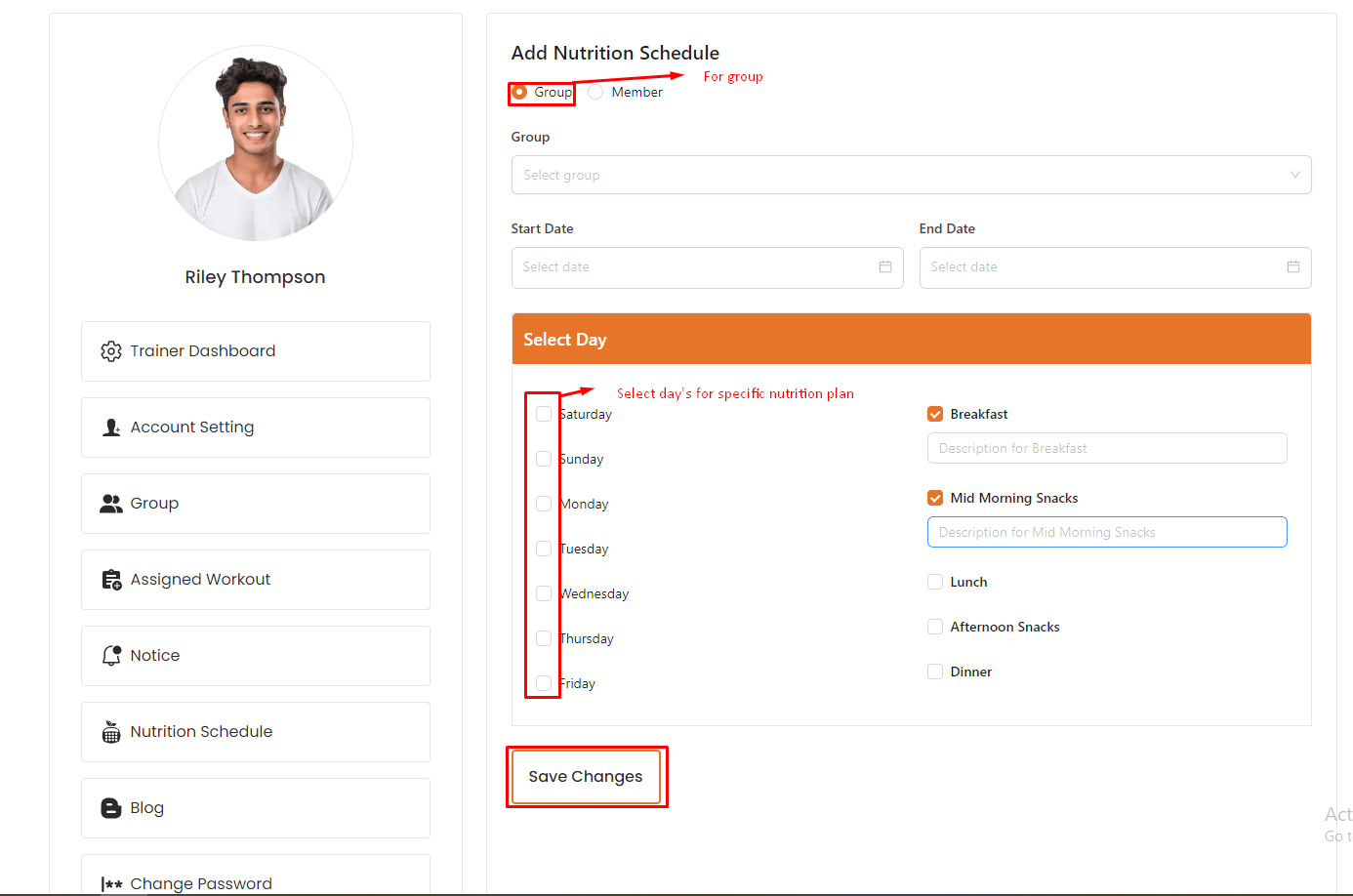Click the Nutrition Schedule food icon
The height and width of the screenshot is (896, 1353).
pos(111,732)
